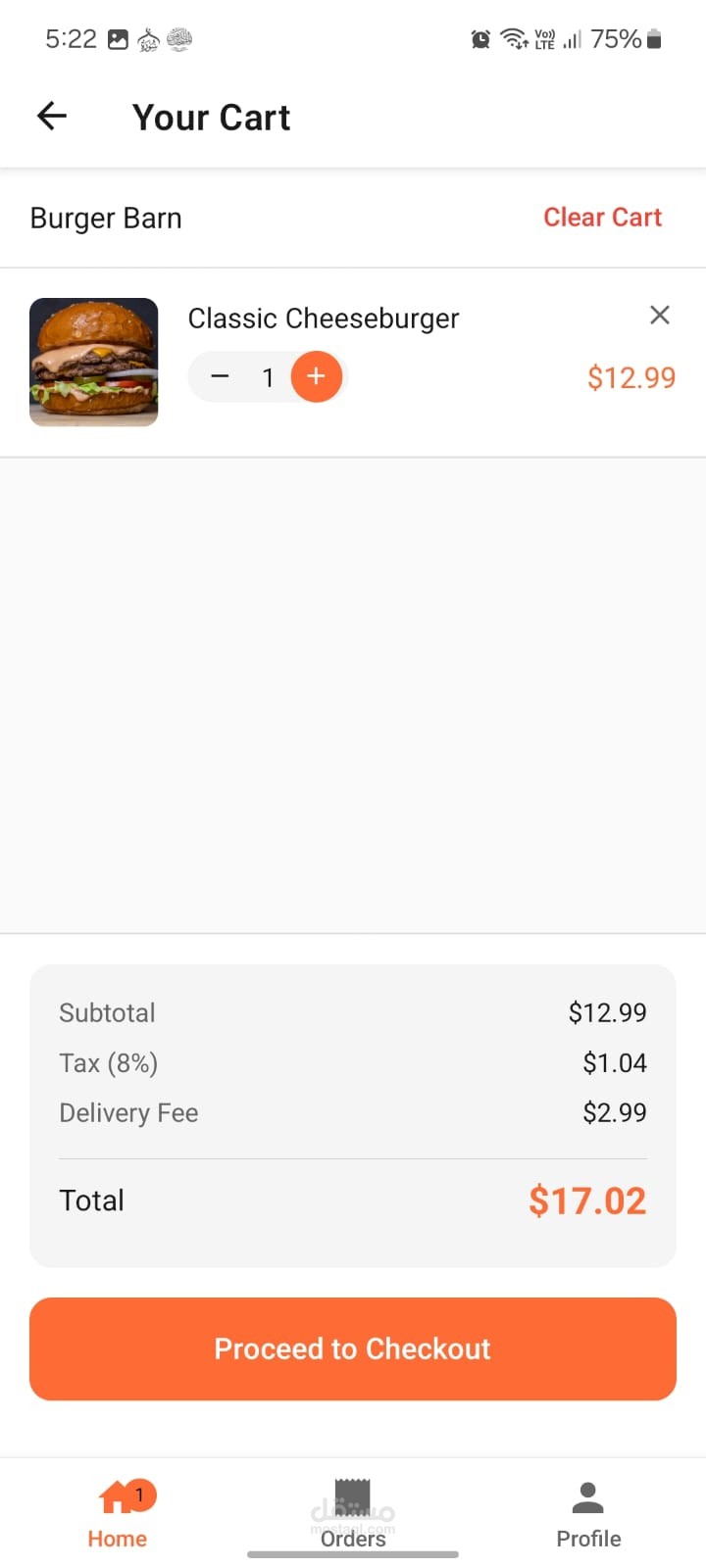Screen dimensions: 706x1568
Task: Tap Proceed to Checkout button
Action: (353, 1348)
